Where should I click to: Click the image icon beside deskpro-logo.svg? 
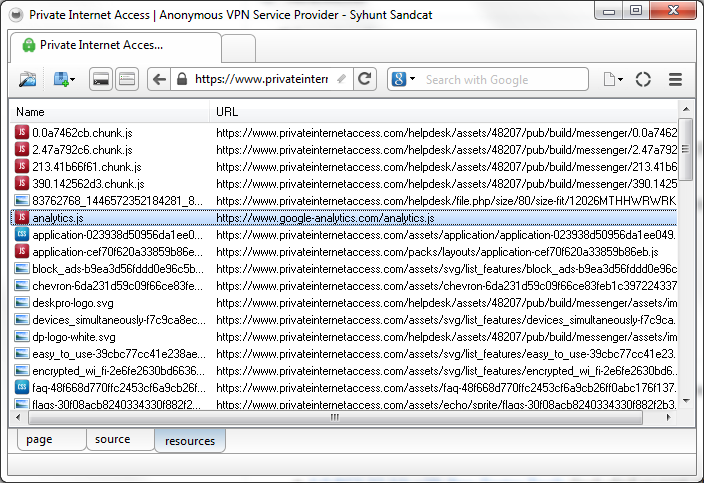coord(22,303)
